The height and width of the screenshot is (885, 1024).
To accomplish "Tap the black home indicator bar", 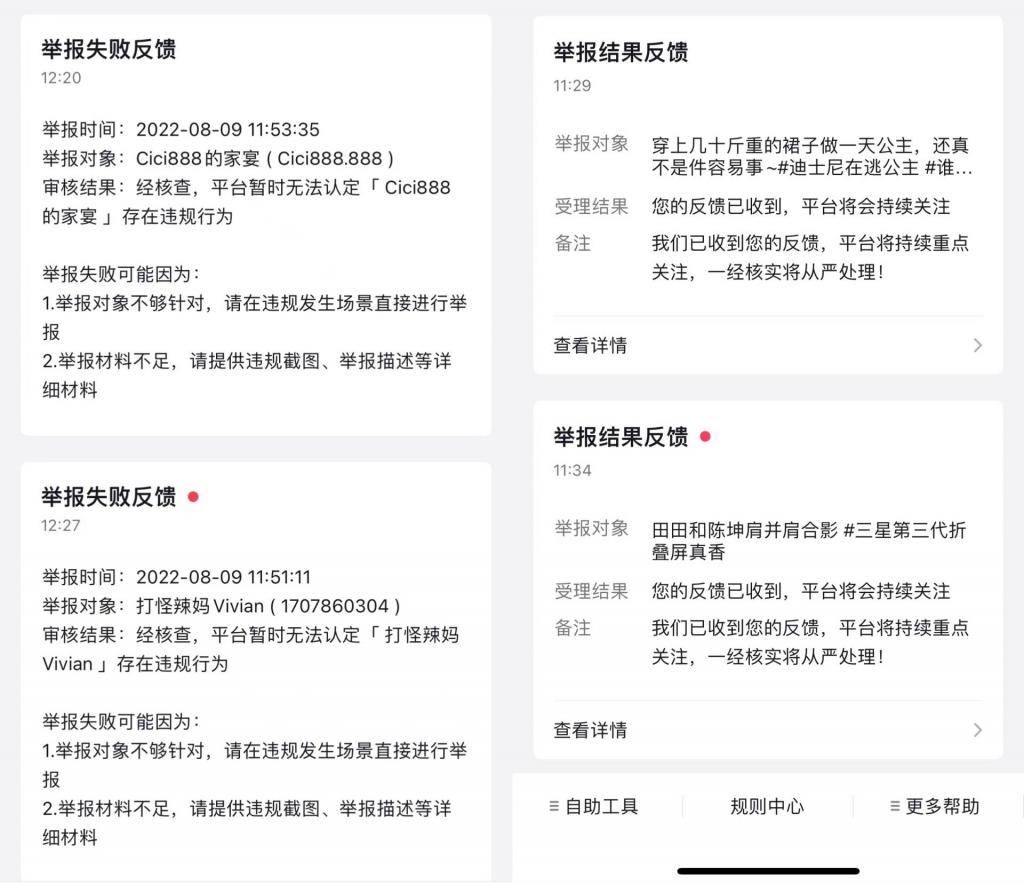I will [768, 871].
